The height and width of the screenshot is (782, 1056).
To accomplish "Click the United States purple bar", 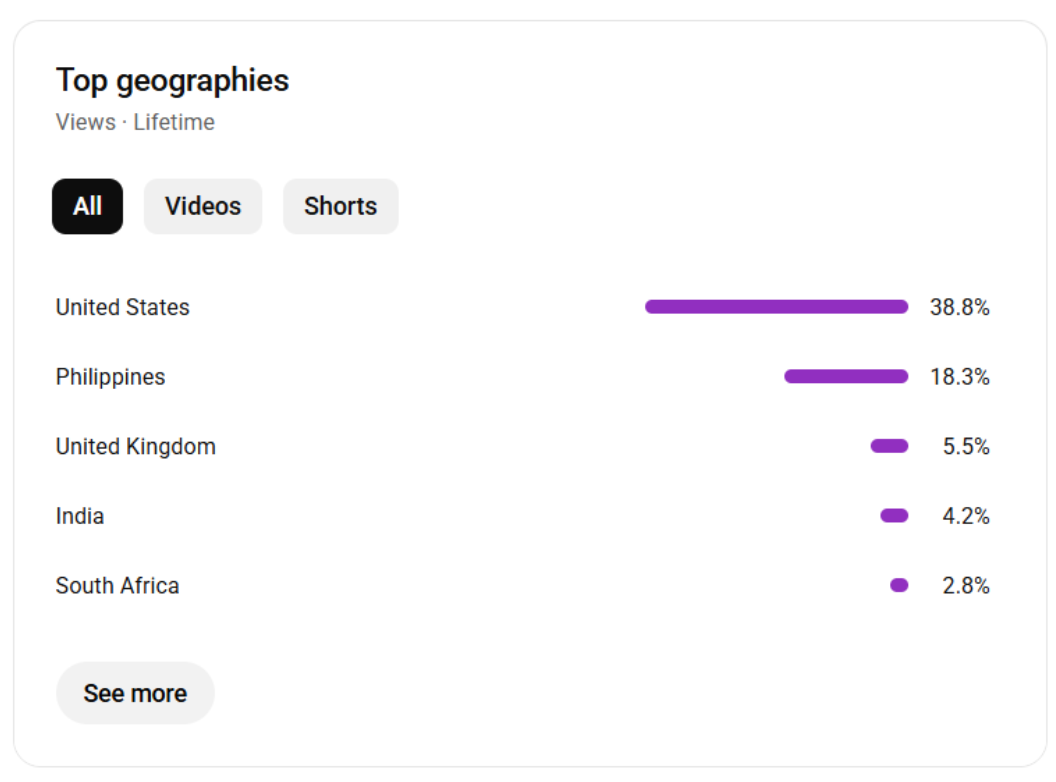I will click(x=776, y=307).
